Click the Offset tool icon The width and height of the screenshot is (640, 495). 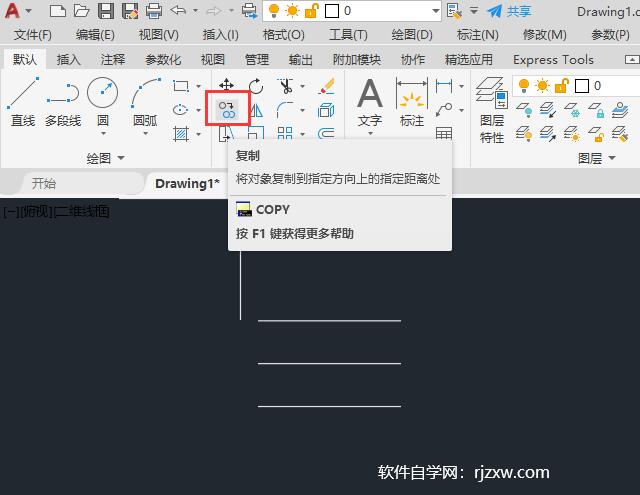tap(326, 133)
